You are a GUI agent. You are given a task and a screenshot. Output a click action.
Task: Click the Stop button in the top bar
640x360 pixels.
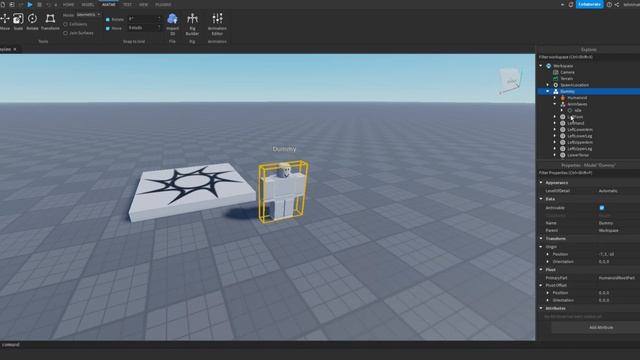coord(39,4)
